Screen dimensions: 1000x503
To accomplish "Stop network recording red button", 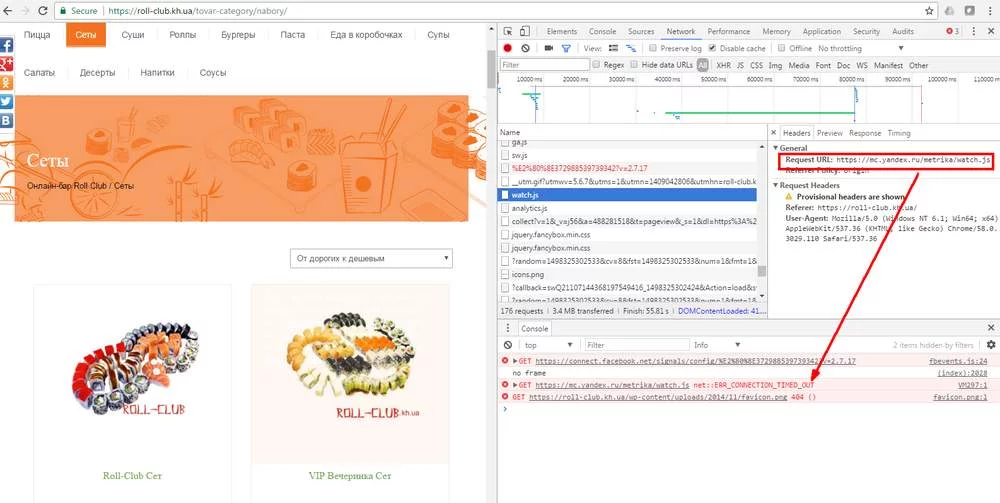I will pos(508,48).
